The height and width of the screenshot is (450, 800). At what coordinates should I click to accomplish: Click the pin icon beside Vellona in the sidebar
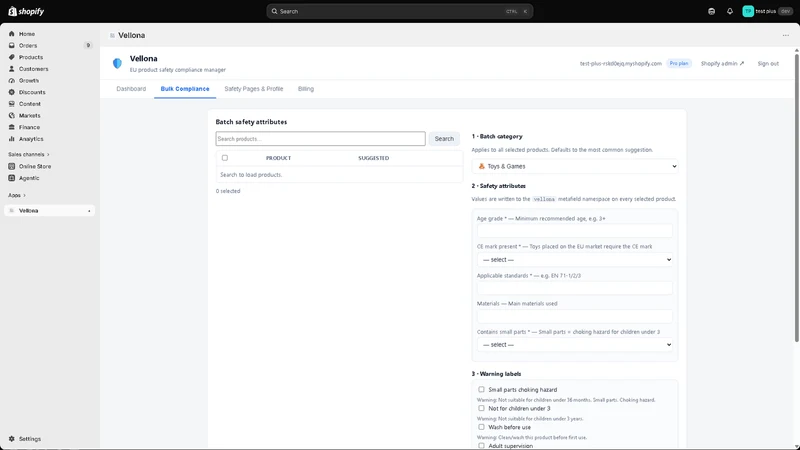pos(89,211)
